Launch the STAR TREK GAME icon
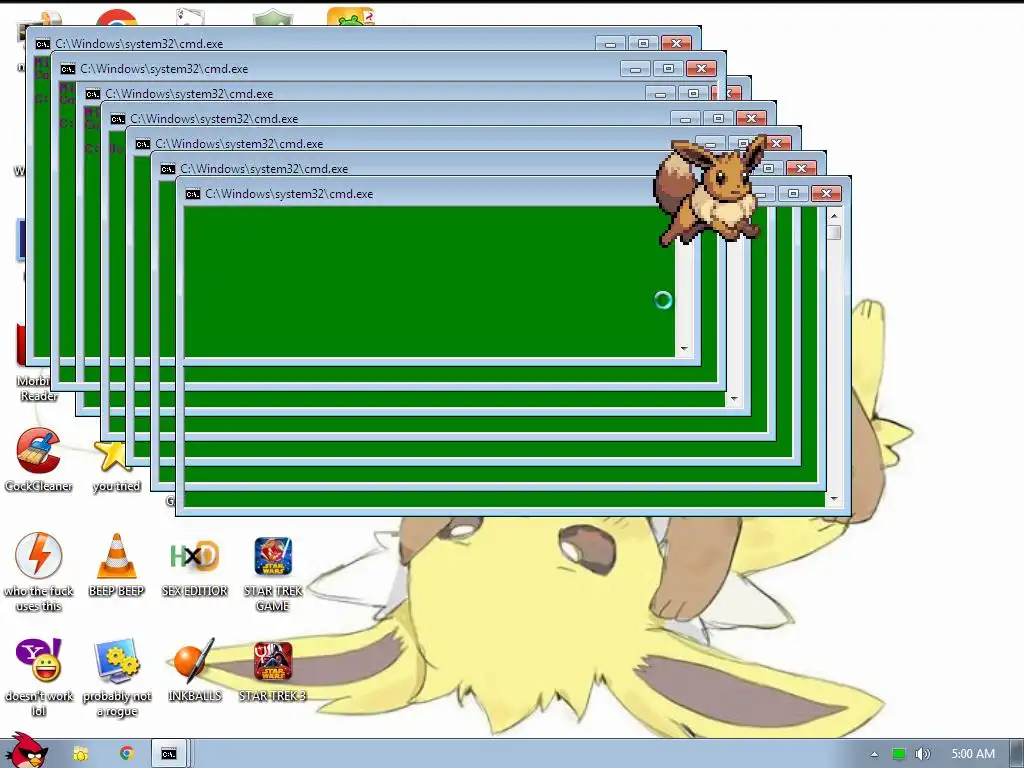This screenshot has width=1024, height=768. tap(273, 574)
